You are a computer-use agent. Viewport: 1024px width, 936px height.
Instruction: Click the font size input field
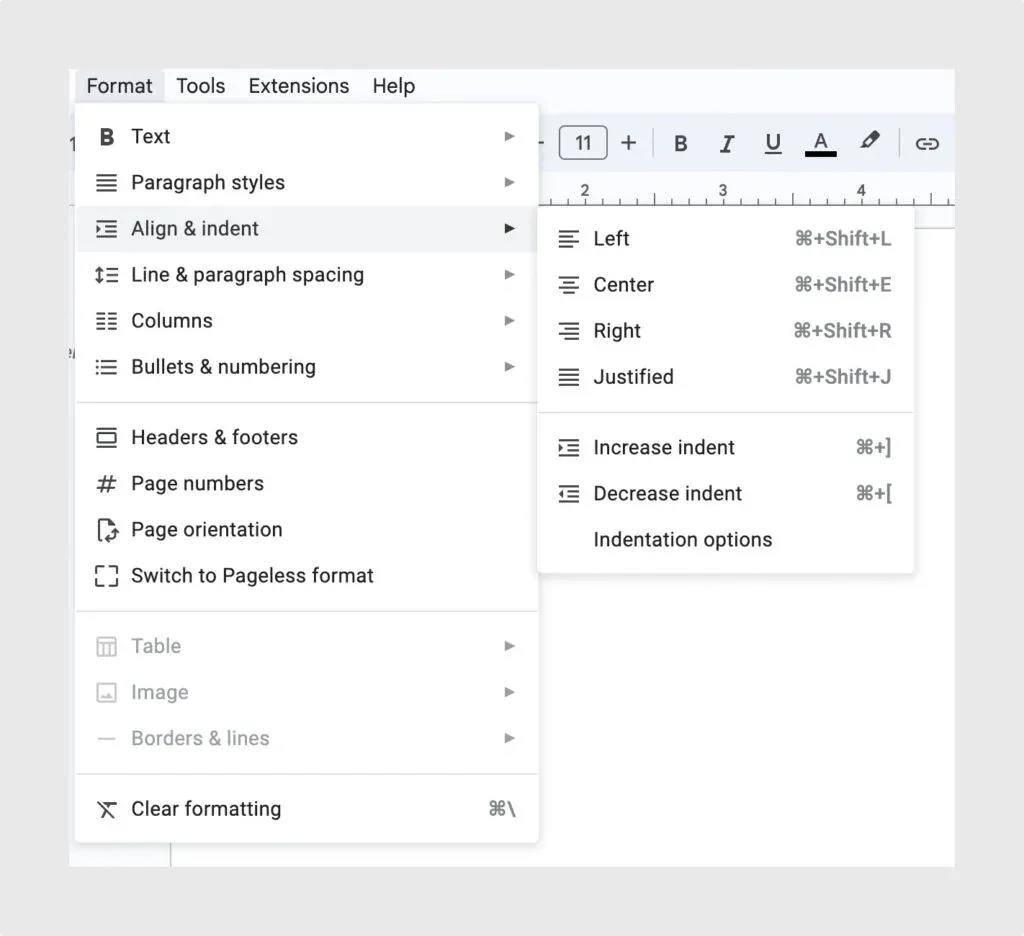[x=583, y=143]
